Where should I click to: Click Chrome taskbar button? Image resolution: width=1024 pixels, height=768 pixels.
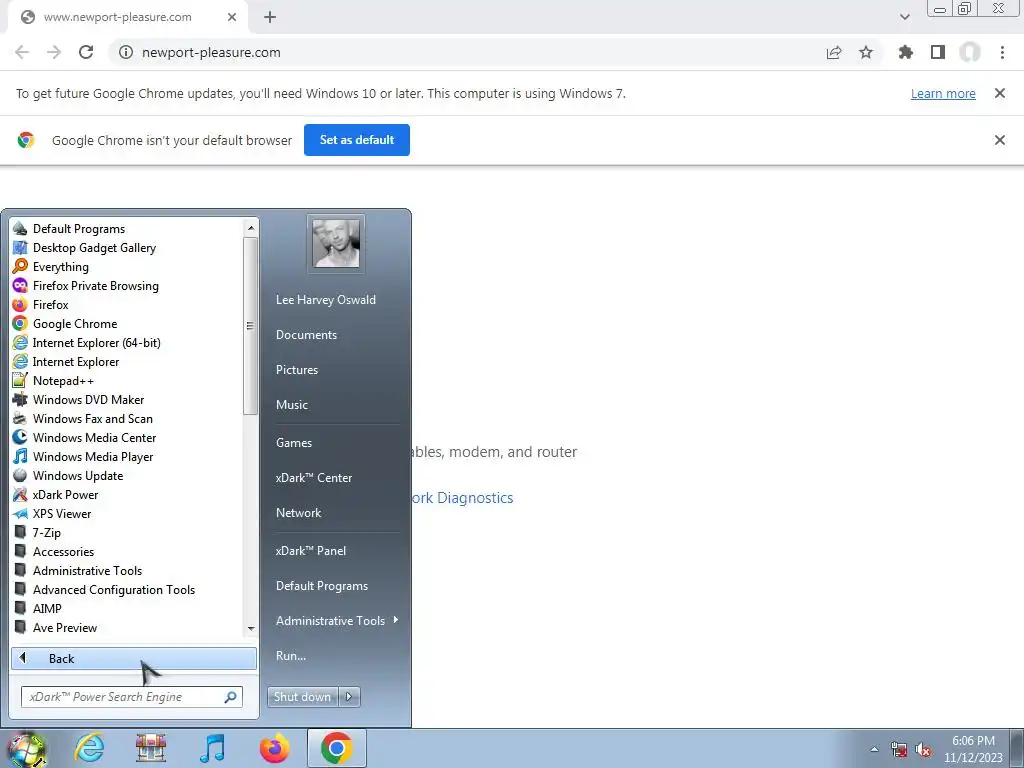pos(336,748)
